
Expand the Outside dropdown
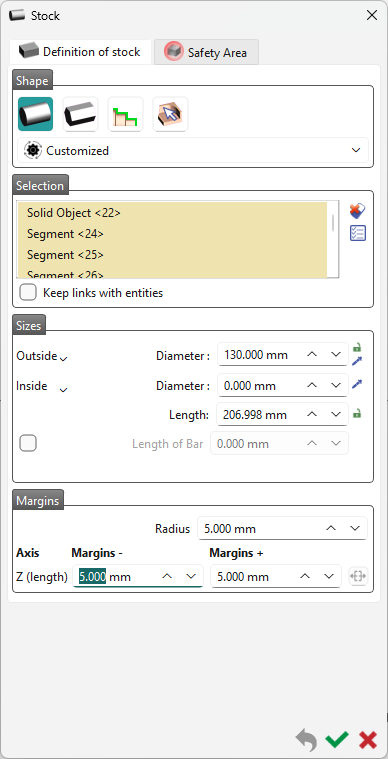point(63,359)
